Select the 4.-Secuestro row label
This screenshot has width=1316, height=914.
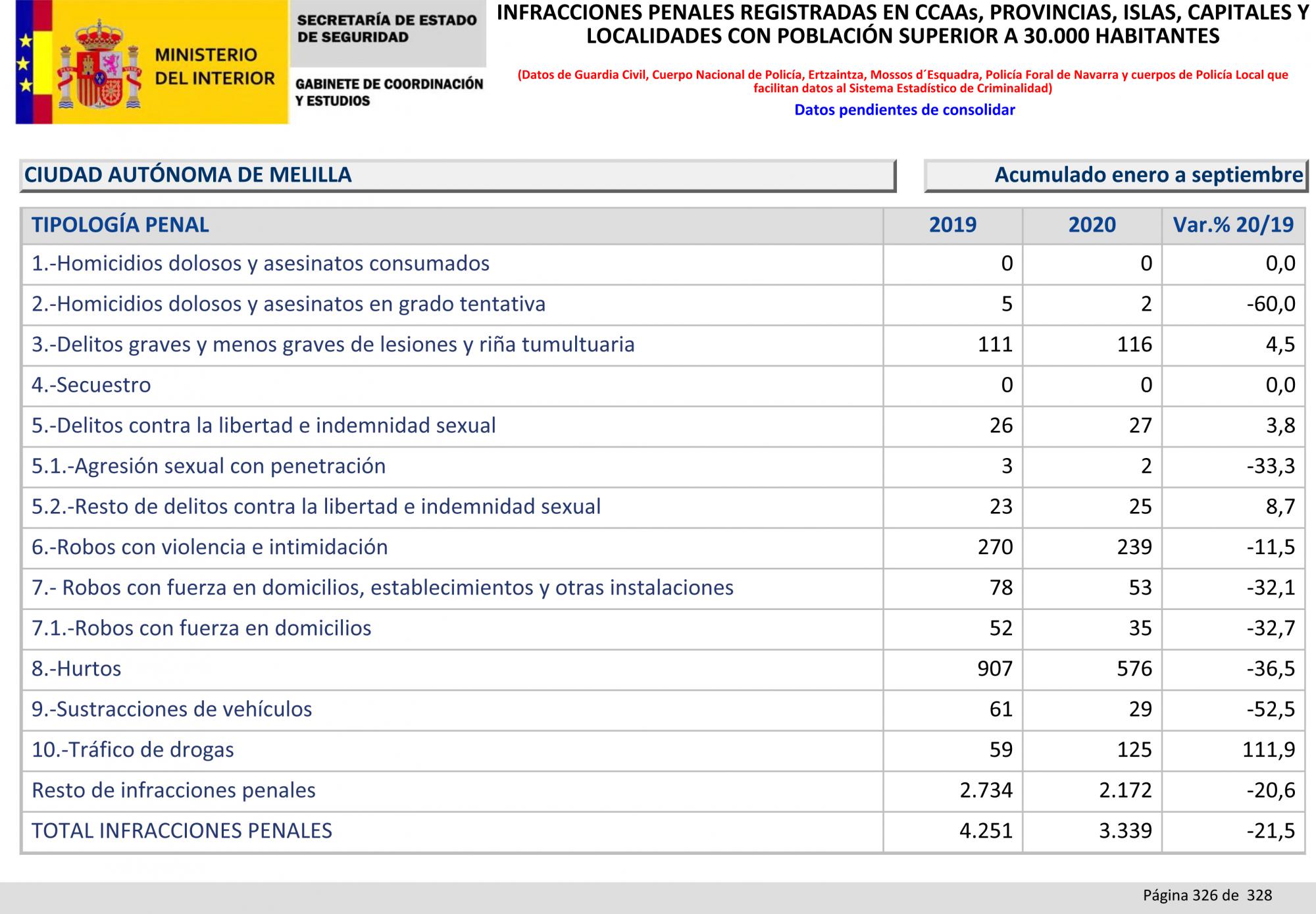click(x=91, y=385)
